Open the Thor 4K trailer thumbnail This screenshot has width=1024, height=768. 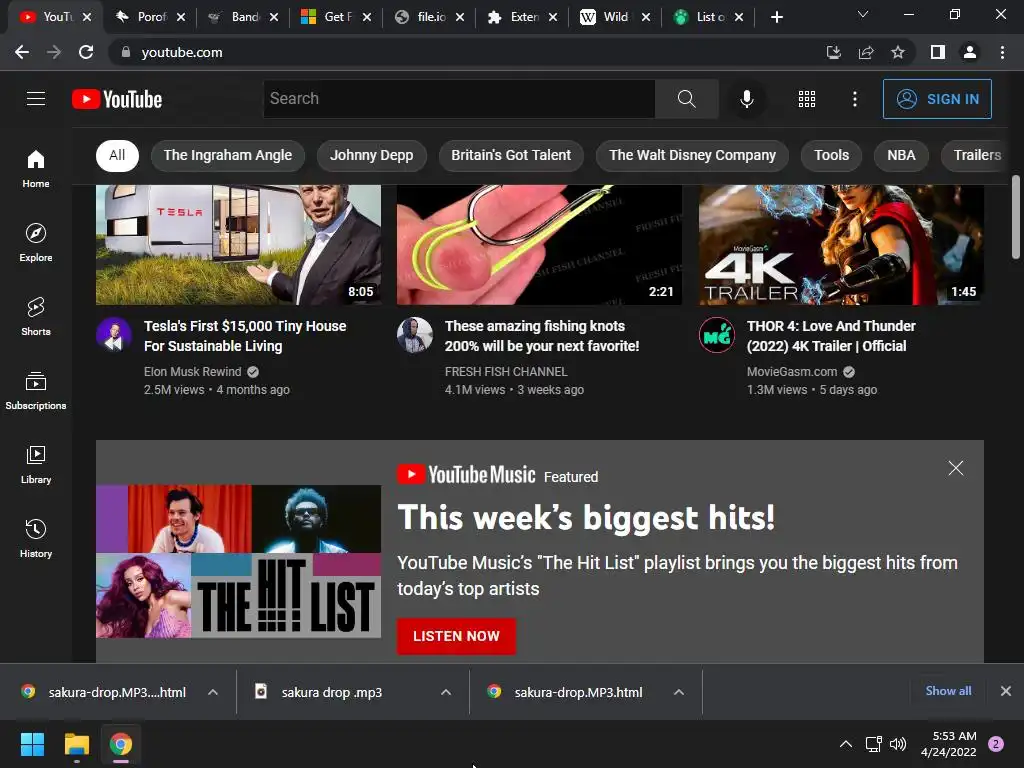841,245
